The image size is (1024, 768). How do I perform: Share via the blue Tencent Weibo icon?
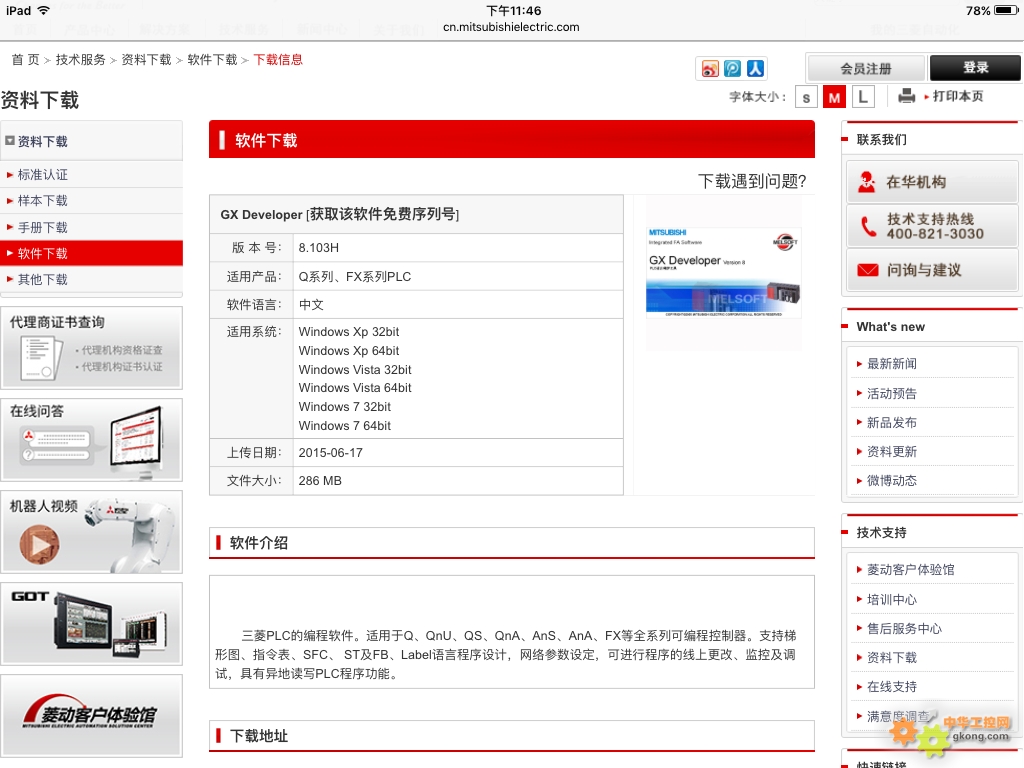[733, 69]
